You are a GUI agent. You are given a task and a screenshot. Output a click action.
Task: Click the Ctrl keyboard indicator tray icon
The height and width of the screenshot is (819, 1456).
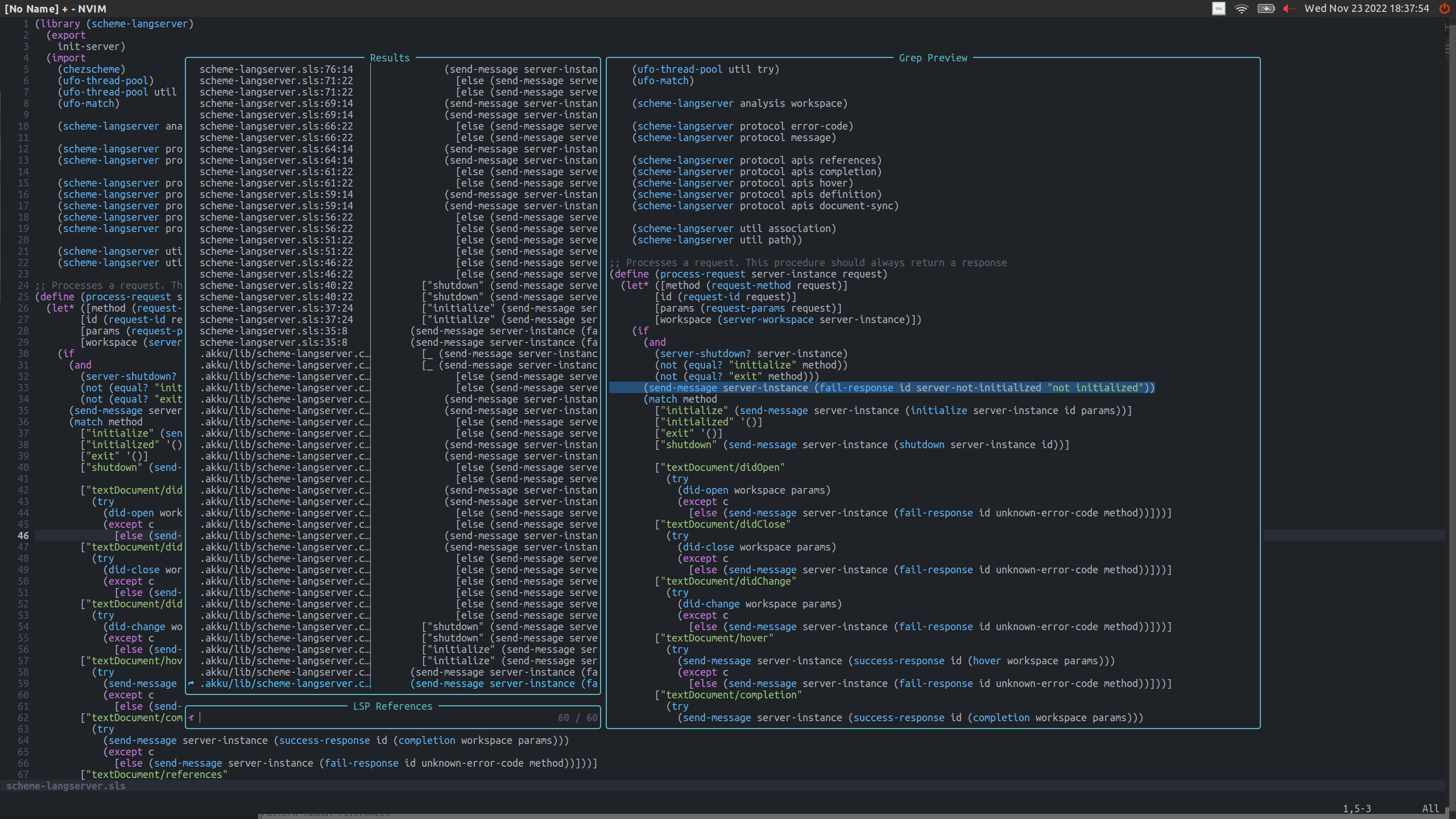(x=1218, y=9)
